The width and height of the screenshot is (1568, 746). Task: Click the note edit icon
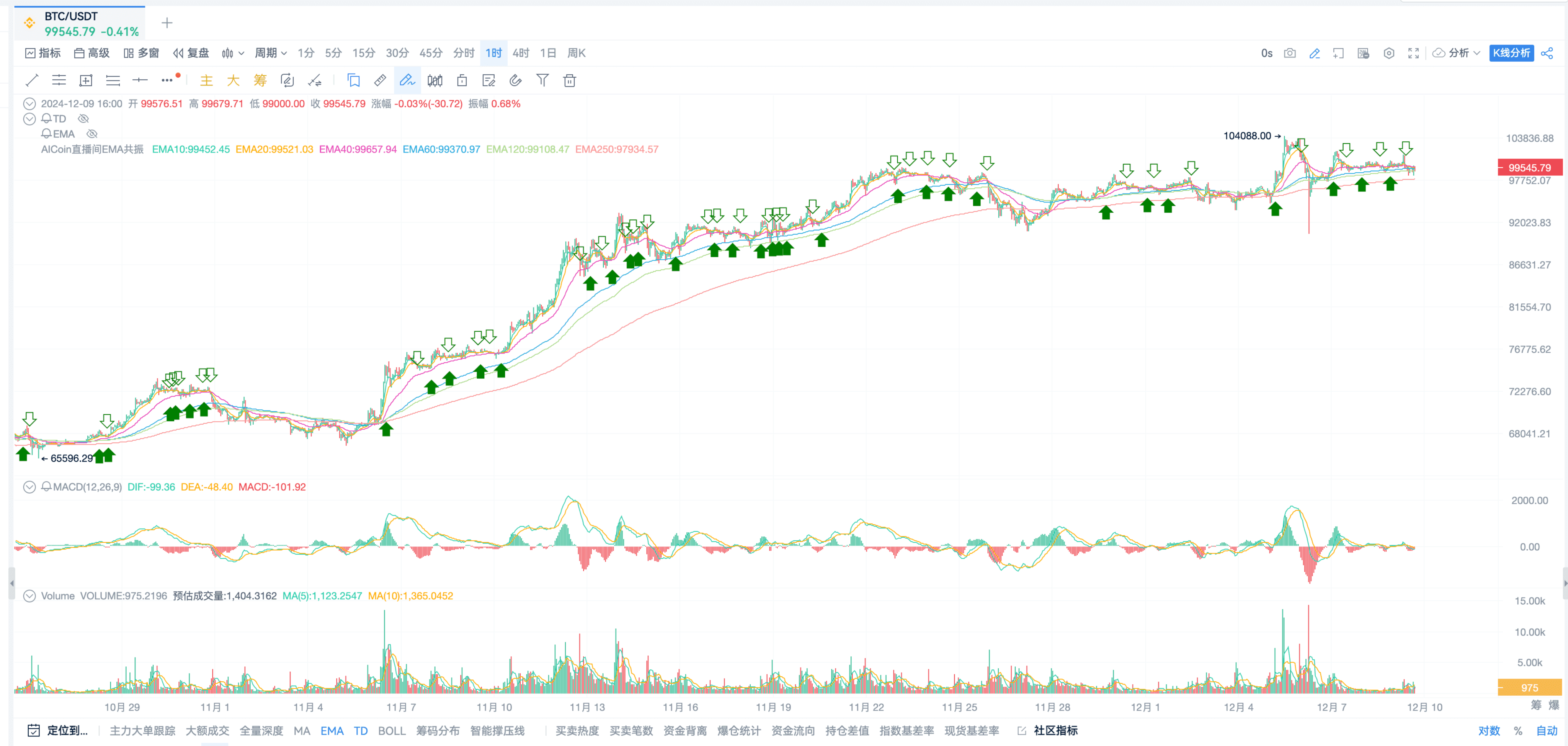pyautogui.click(x=489, y=80)
